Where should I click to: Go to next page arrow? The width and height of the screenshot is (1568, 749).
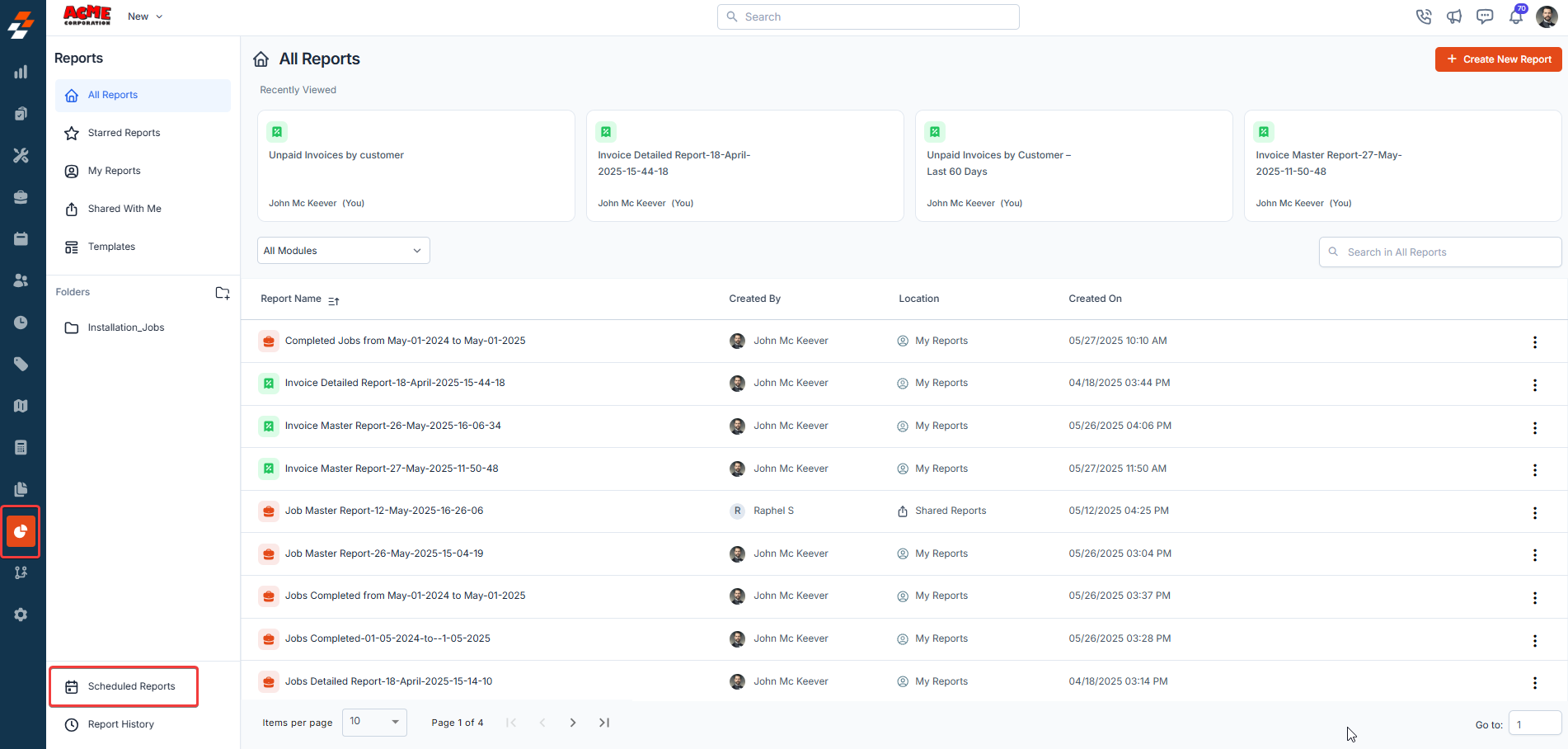[x=573, y=723]
